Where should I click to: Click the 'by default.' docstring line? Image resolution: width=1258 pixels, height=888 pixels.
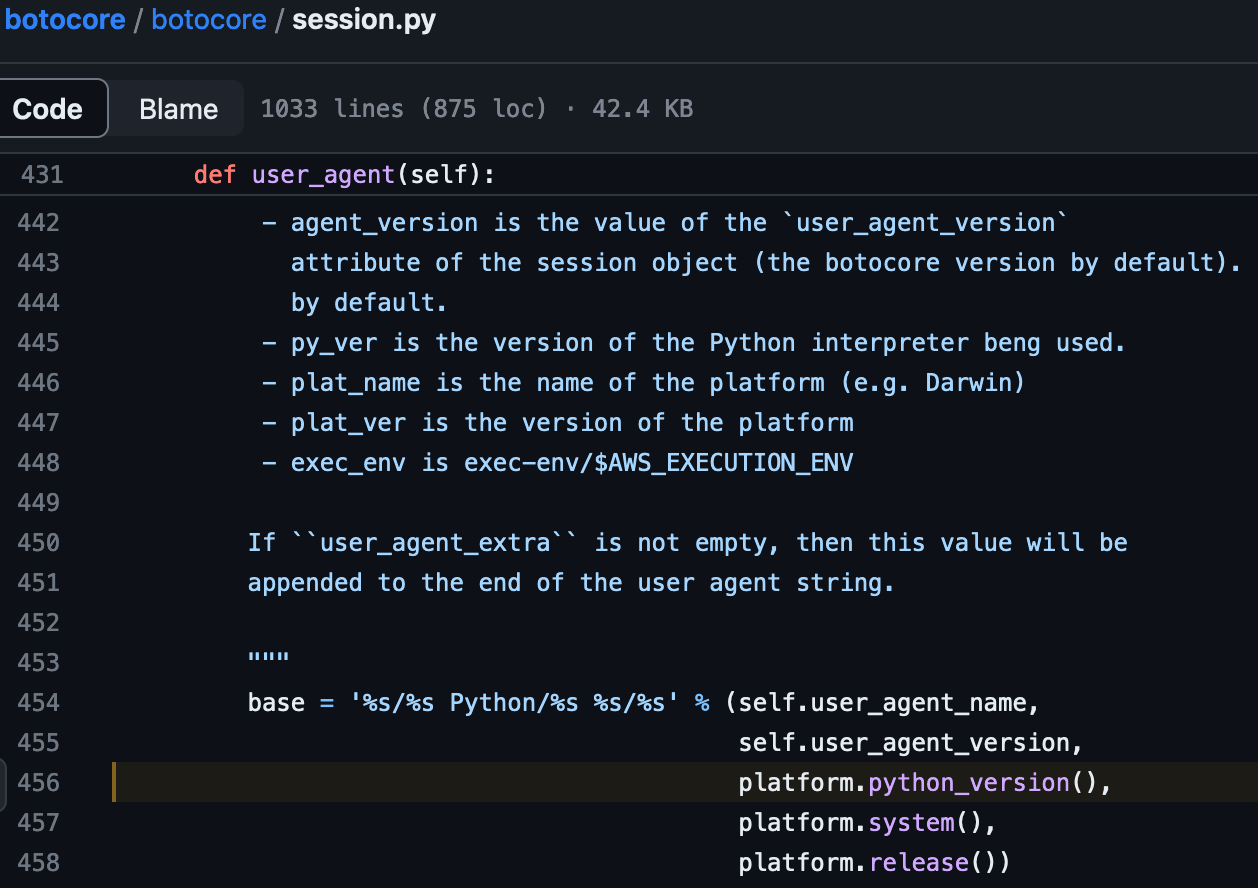[370, 302]
